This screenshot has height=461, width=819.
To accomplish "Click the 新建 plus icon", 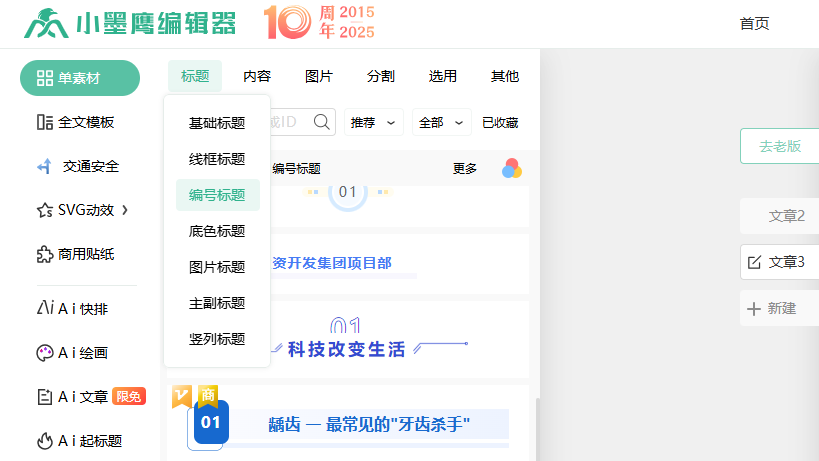I will coord(754,309).
